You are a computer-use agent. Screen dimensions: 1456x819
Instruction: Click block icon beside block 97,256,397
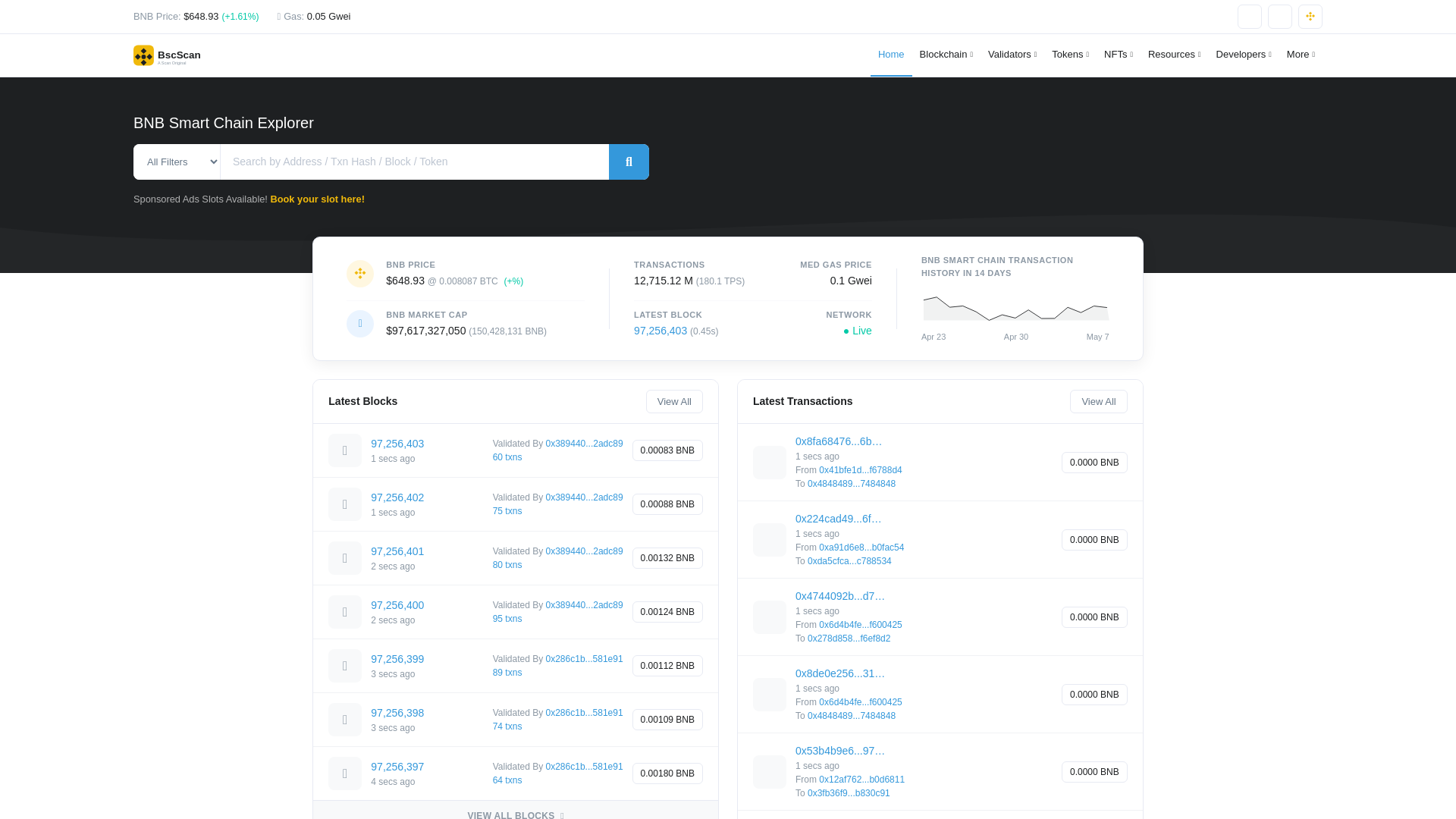pyautogui.click(x=345, y=773)
